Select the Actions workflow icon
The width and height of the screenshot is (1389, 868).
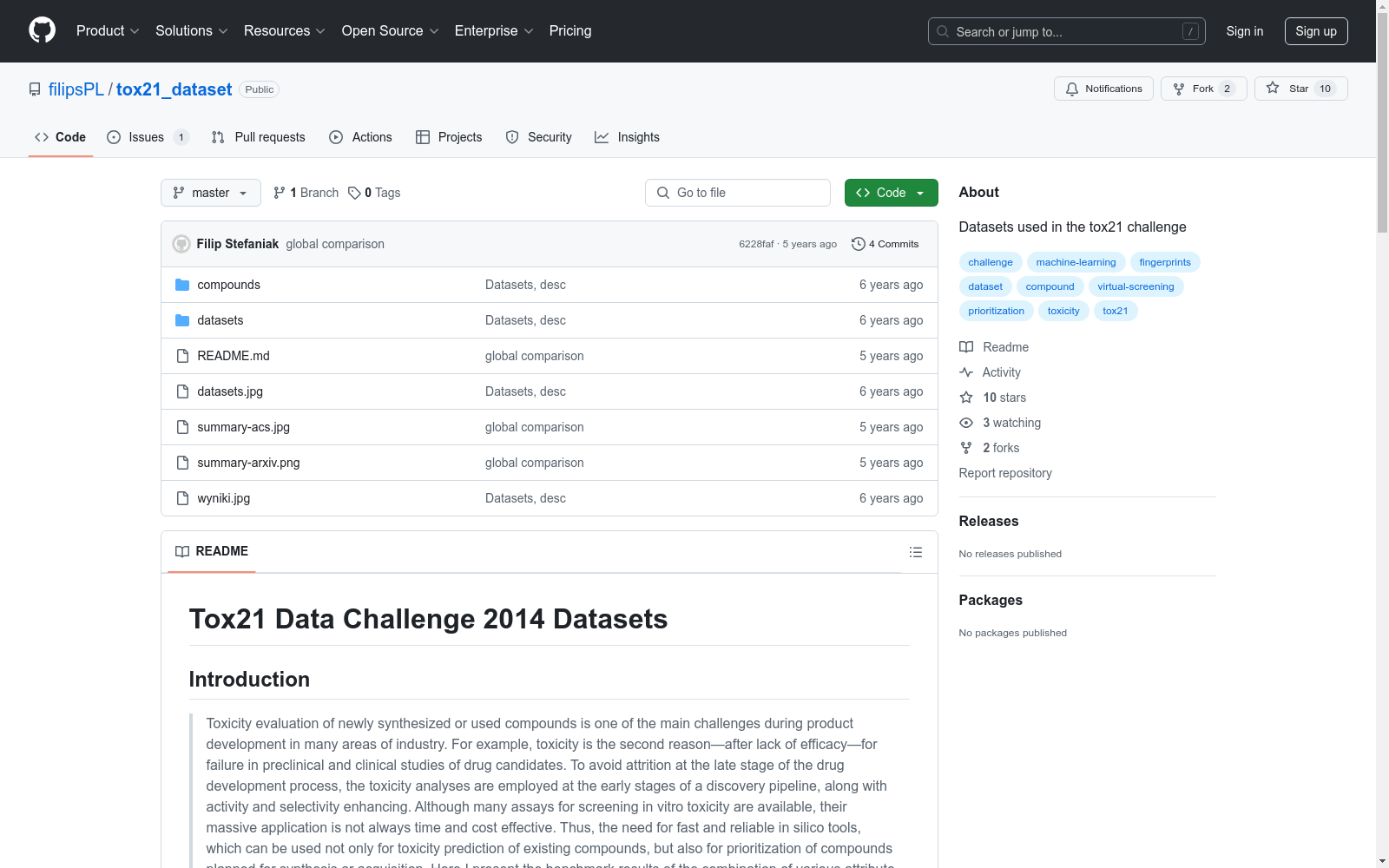(x=335, y=137)
